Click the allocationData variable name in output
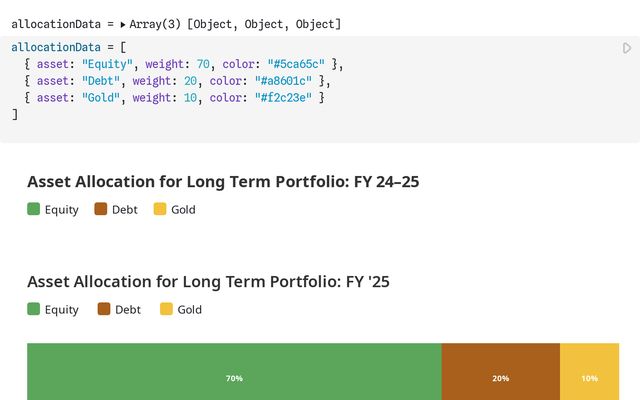The height and width of the screenshot is (400, 640). tap(56, 24)
